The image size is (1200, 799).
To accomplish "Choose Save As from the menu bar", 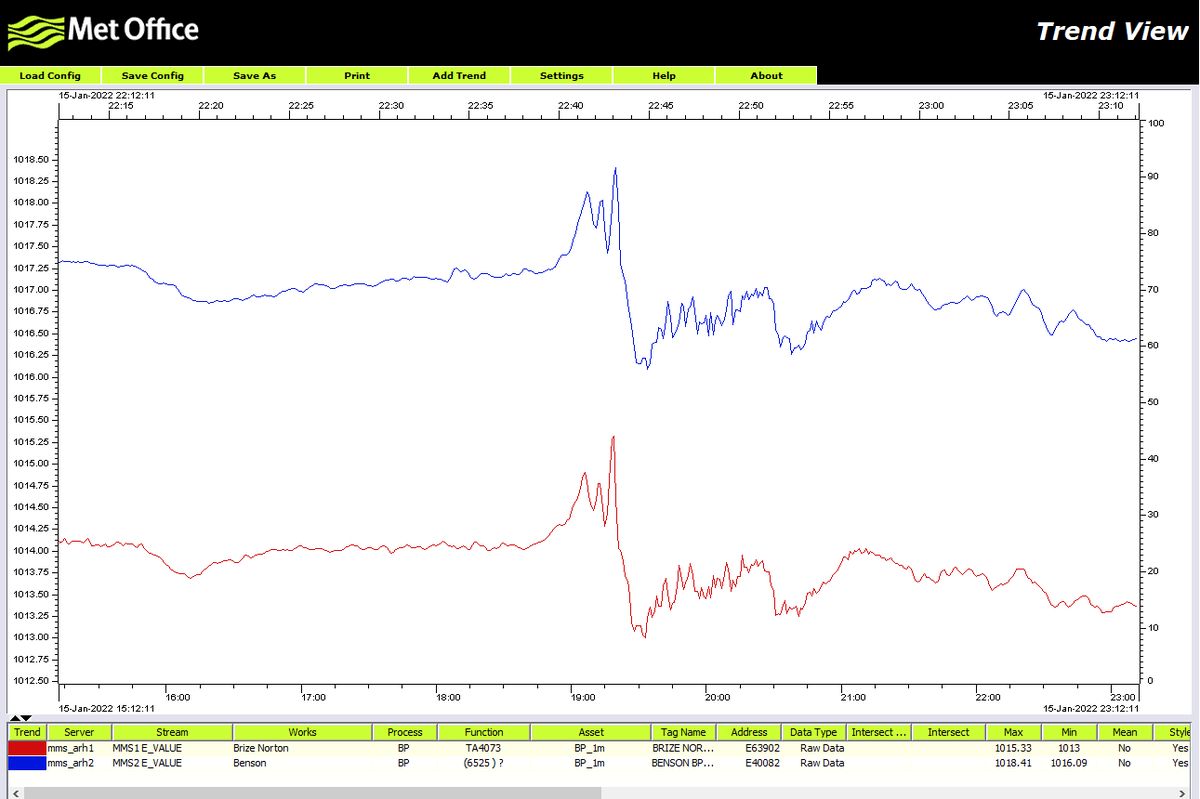I will click(255, 75).
